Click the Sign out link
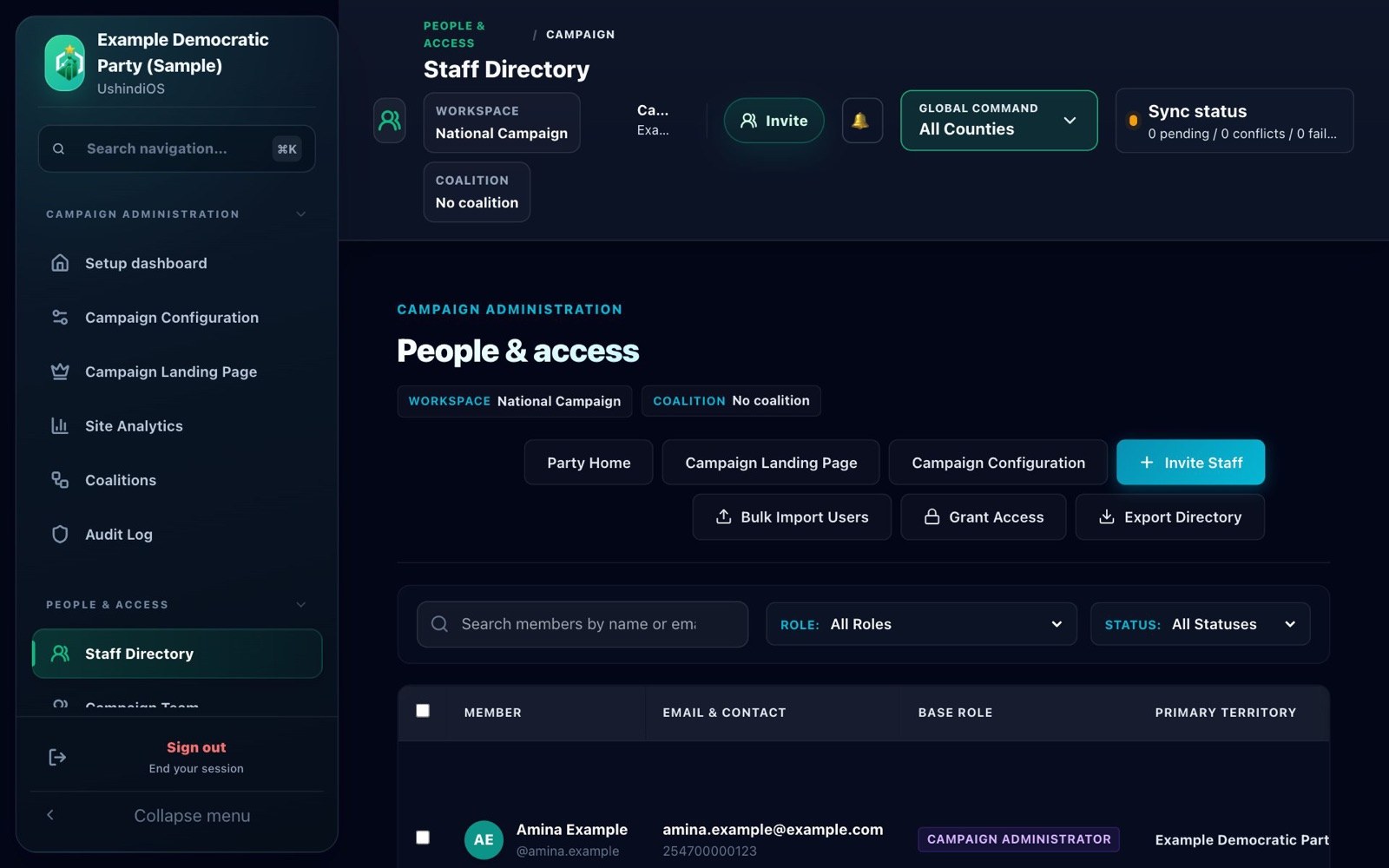The height and width of the screenshot is (868, 1389). (x=196, y=747)
